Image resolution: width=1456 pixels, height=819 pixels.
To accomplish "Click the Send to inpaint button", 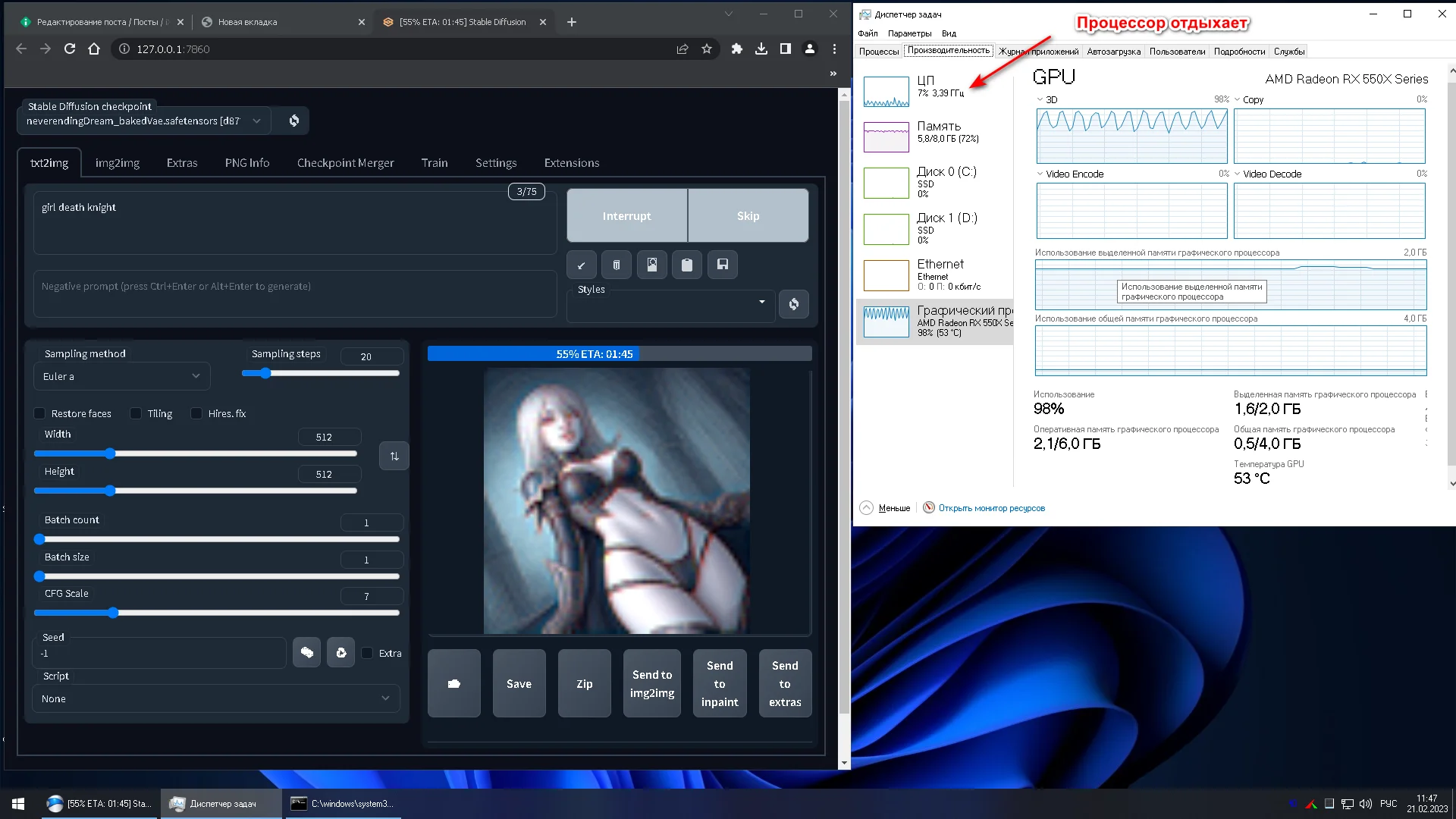I will 720,683.
